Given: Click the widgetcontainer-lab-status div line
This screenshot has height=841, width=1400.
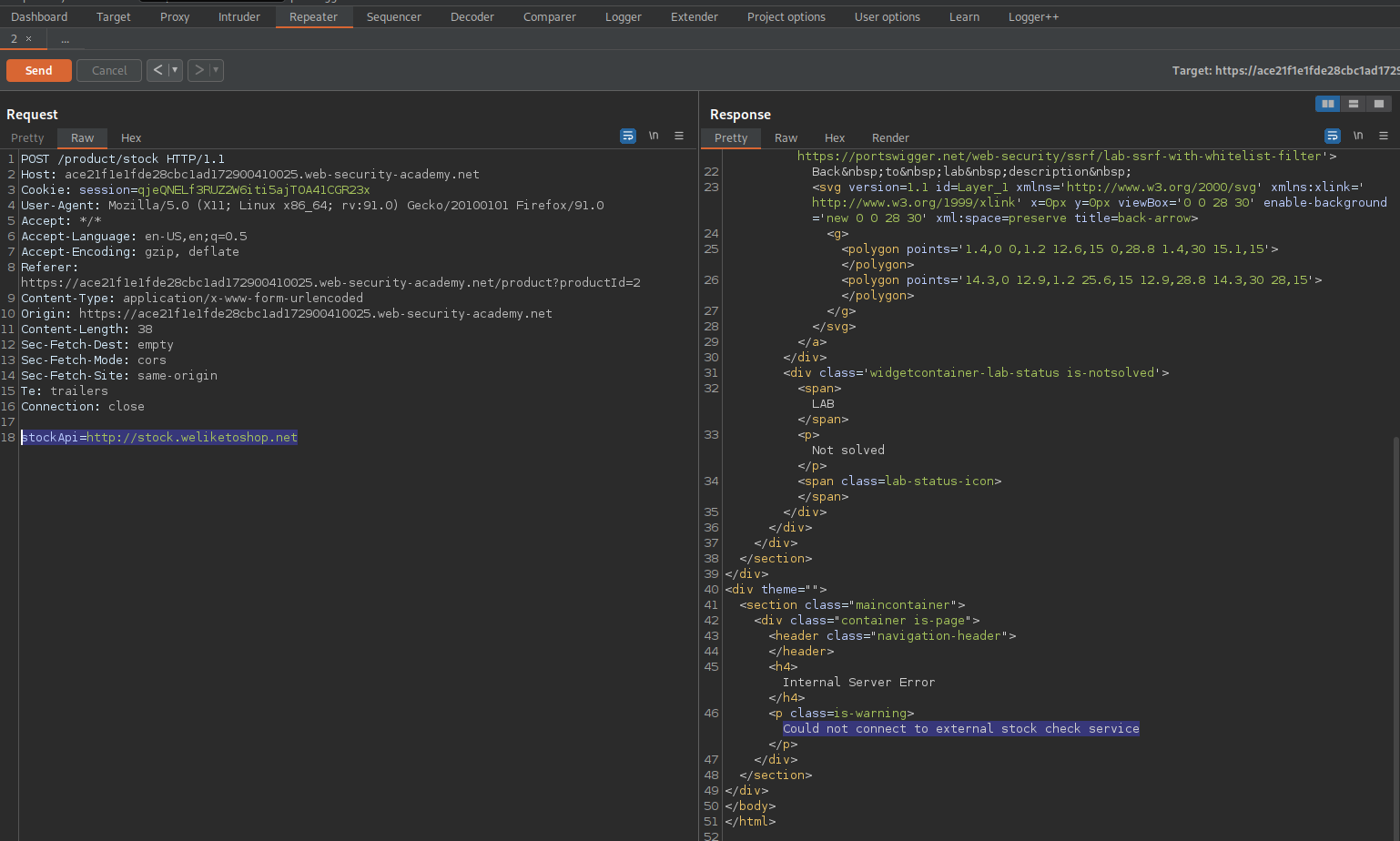Looking at the screenshot, I should tap(976, 373).
